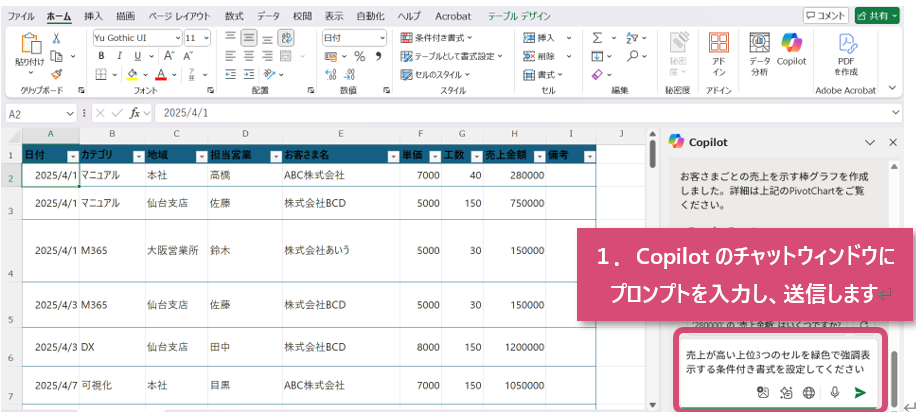The height and width of the screenshot is (412, 916).
Task: Open the アドイン add-ins button
Action: point(719,54)
